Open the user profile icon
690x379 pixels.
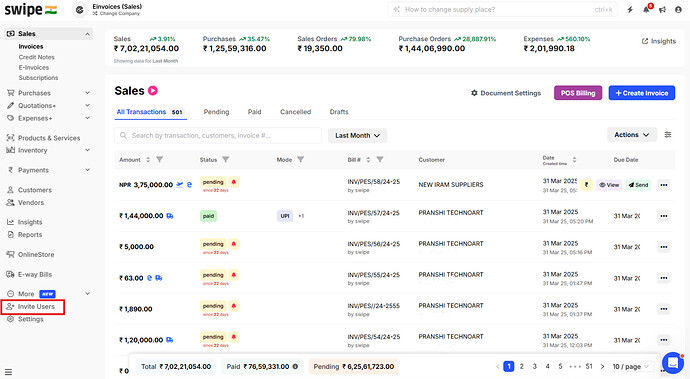tap(678, 10)
